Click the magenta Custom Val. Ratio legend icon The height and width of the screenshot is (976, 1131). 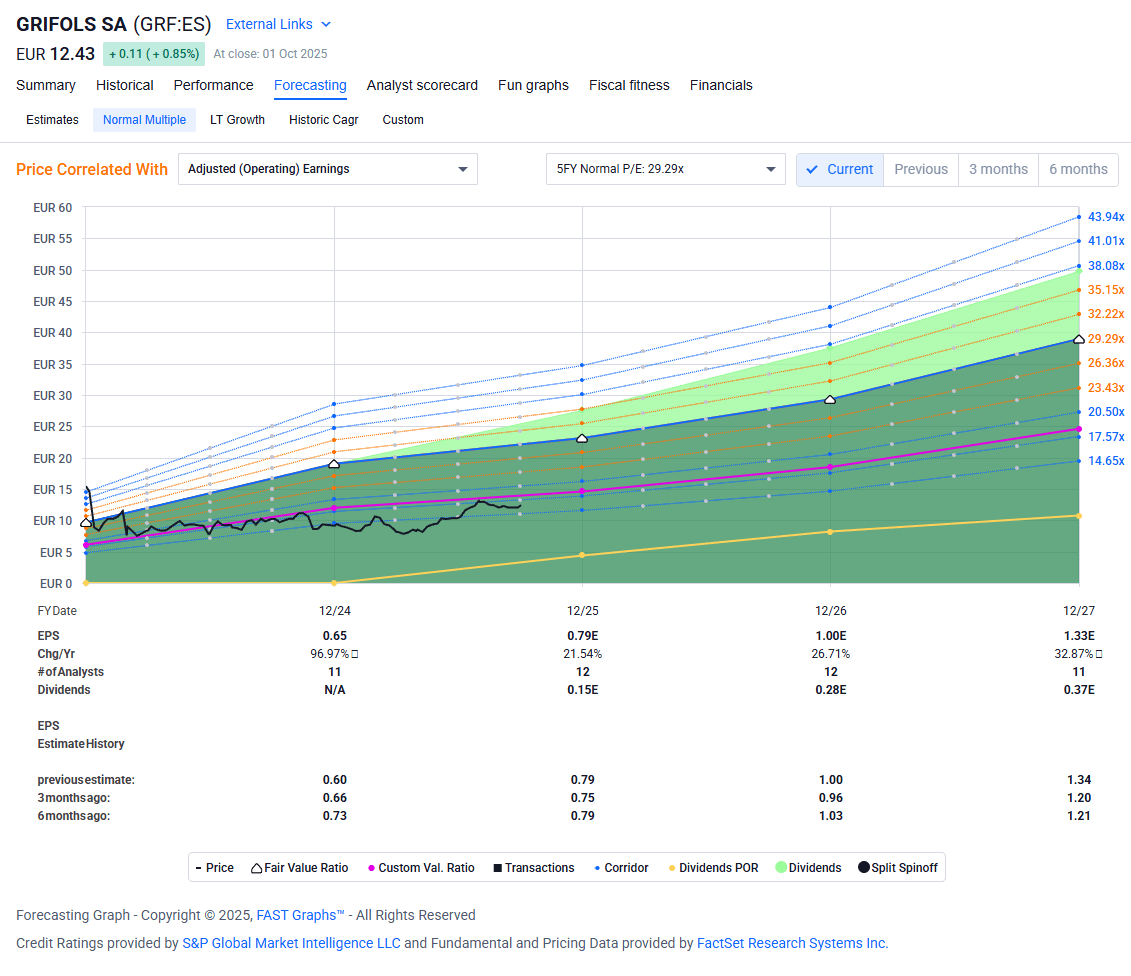tap(369, 867)
